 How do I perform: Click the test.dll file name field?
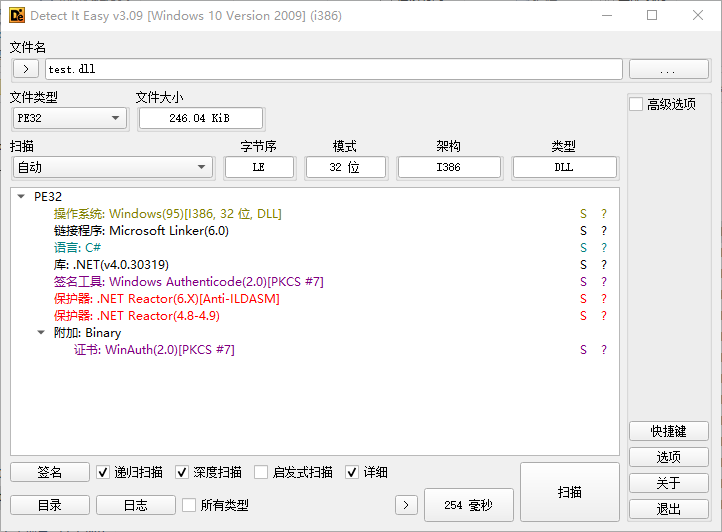click(334, 69)
